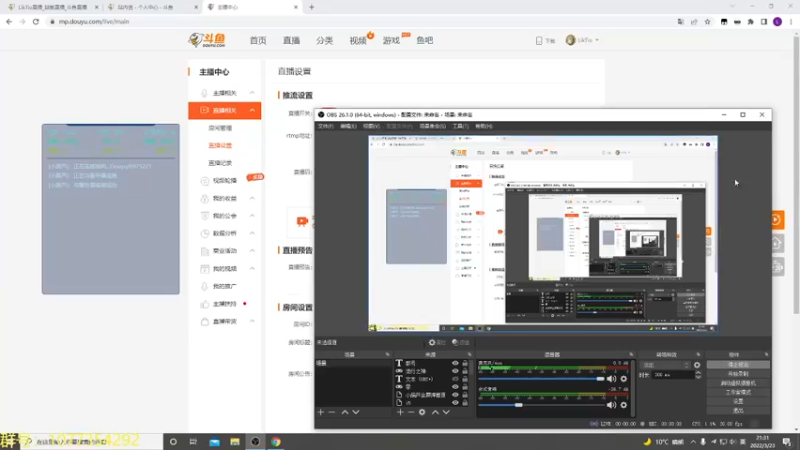Click the highlighted stop streaming button in OBS
The height and width of the screenshot is (450, 800).
tap(738, 365)
